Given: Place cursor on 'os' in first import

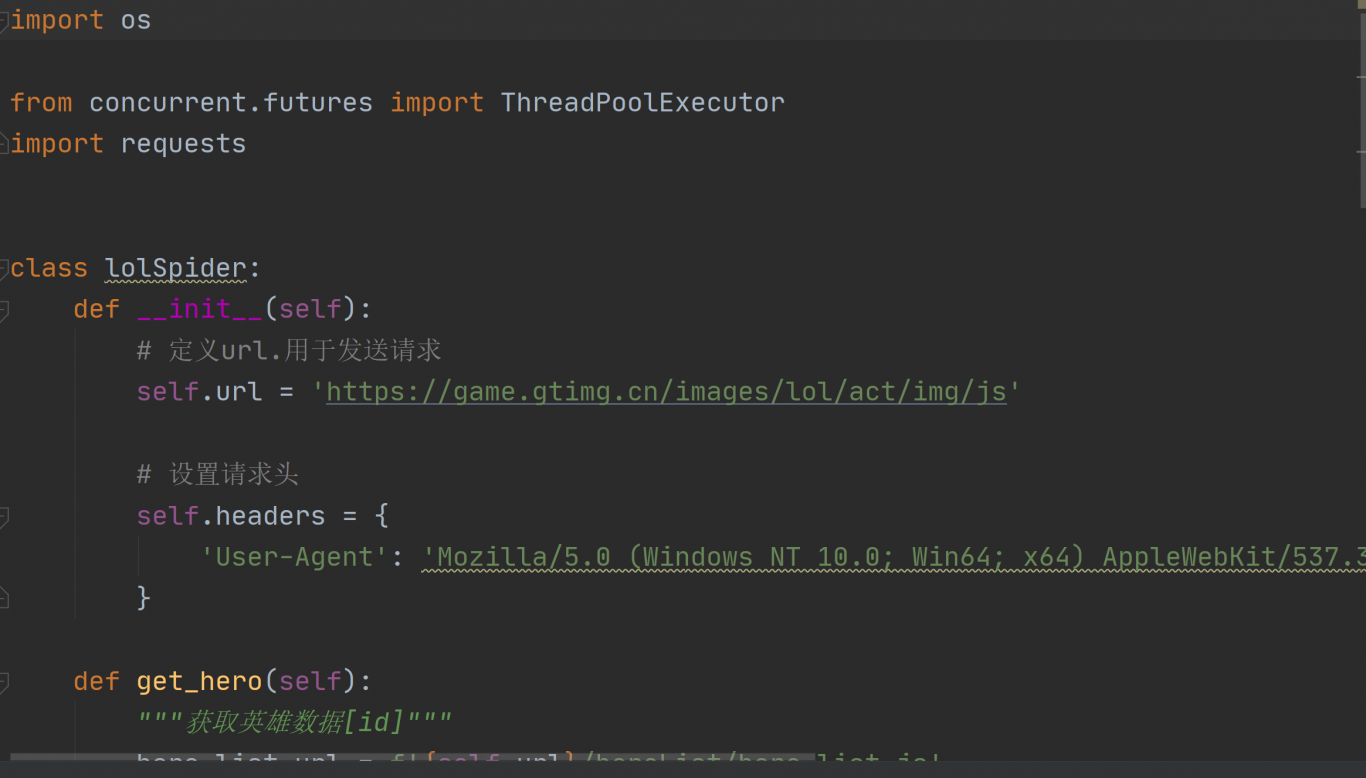Looking at the screenshot, I should (x=136, y=20).
